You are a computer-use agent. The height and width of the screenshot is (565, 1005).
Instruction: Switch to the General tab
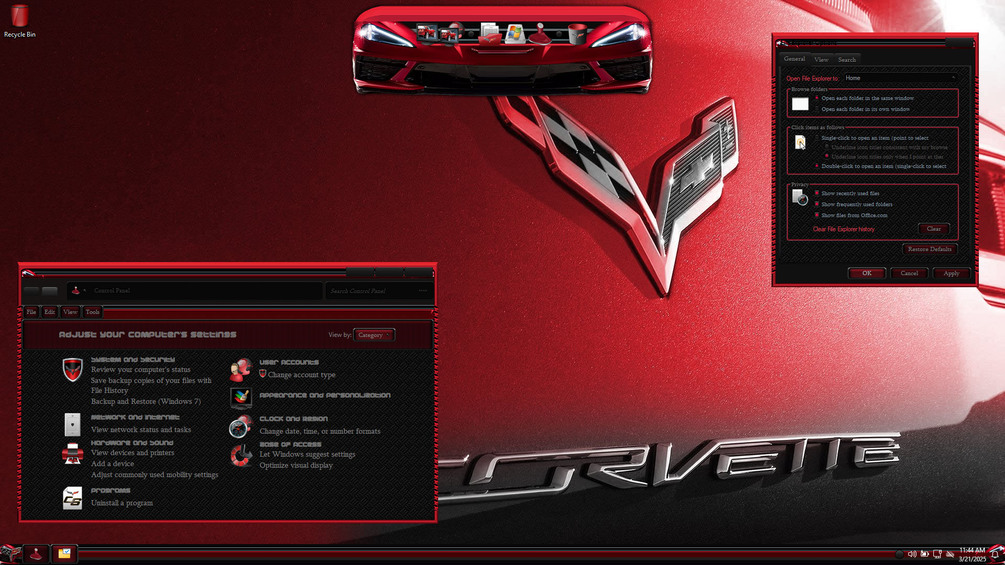coord(794,58)
